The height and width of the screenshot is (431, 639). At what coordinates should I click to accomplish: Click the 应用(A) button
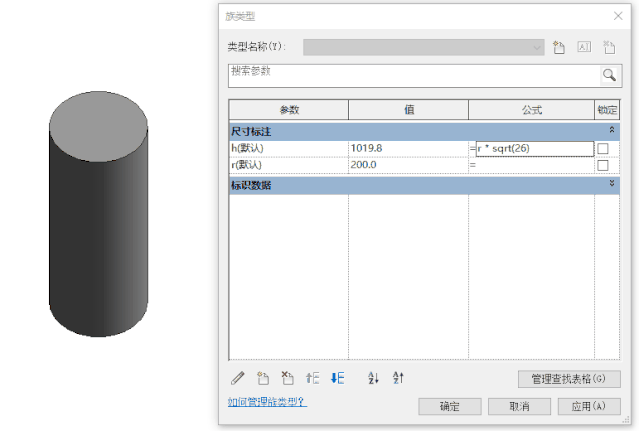click(x=589, y=406)
